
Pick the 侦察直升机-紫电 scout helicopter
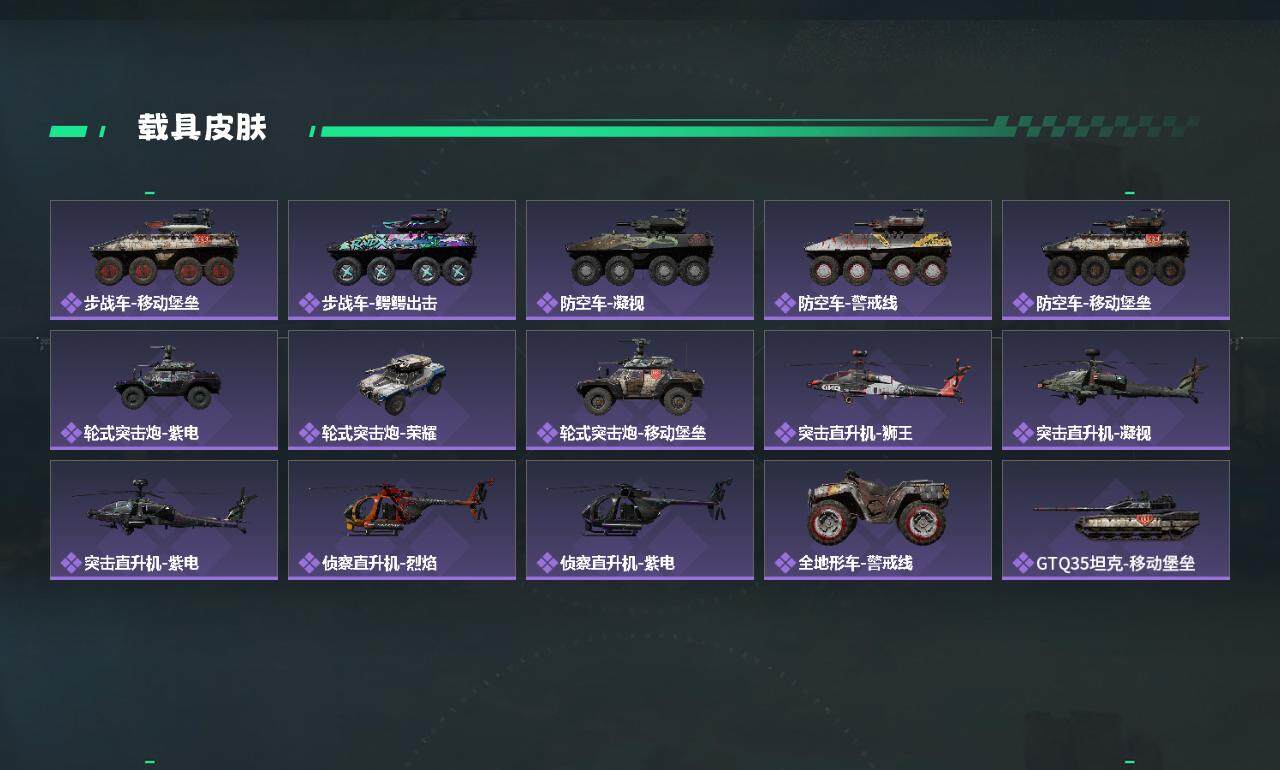tap(640, 520)
